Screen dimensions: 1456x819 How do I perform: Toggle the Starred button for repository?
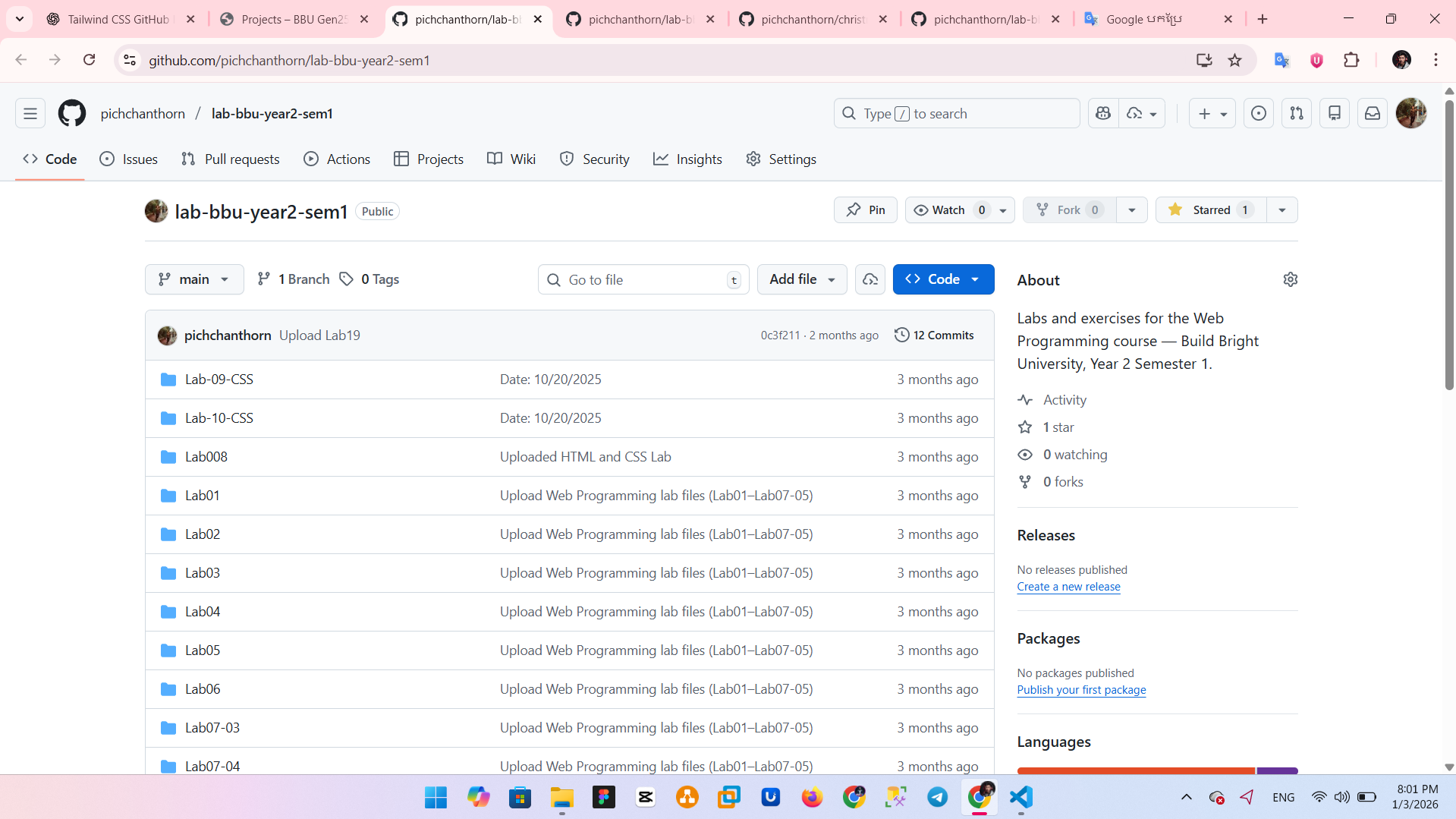coord(1210,210)
